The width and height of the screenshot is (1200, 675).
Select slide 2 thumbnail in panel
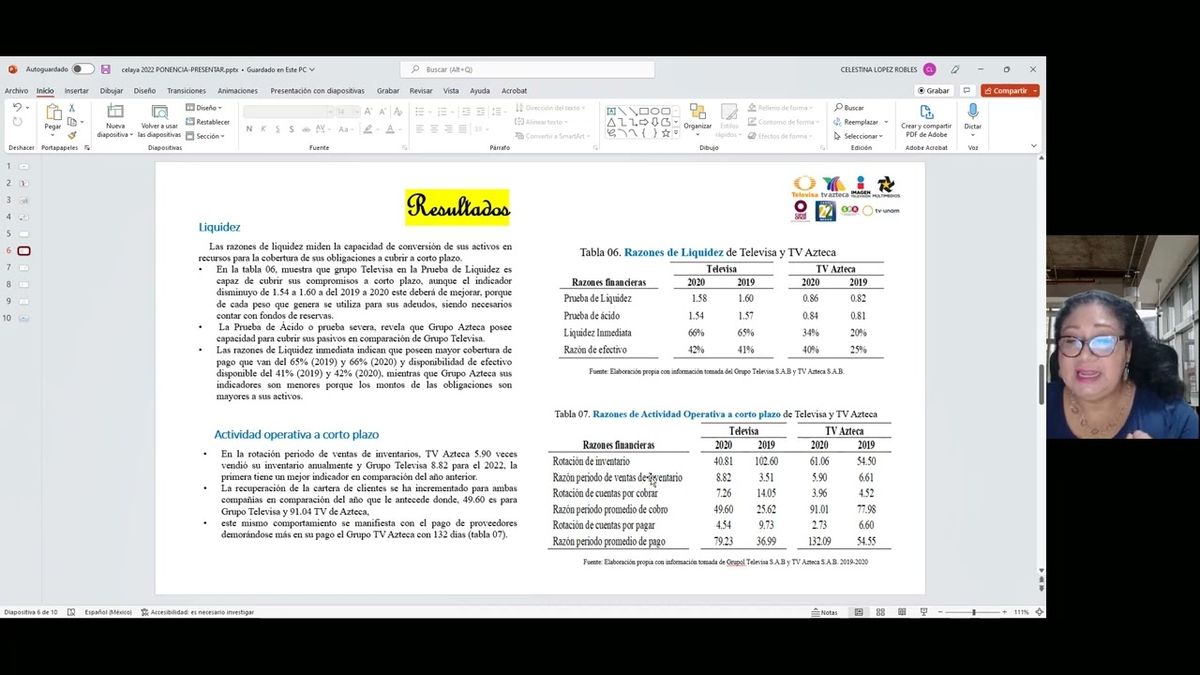[x=24, y=183]
